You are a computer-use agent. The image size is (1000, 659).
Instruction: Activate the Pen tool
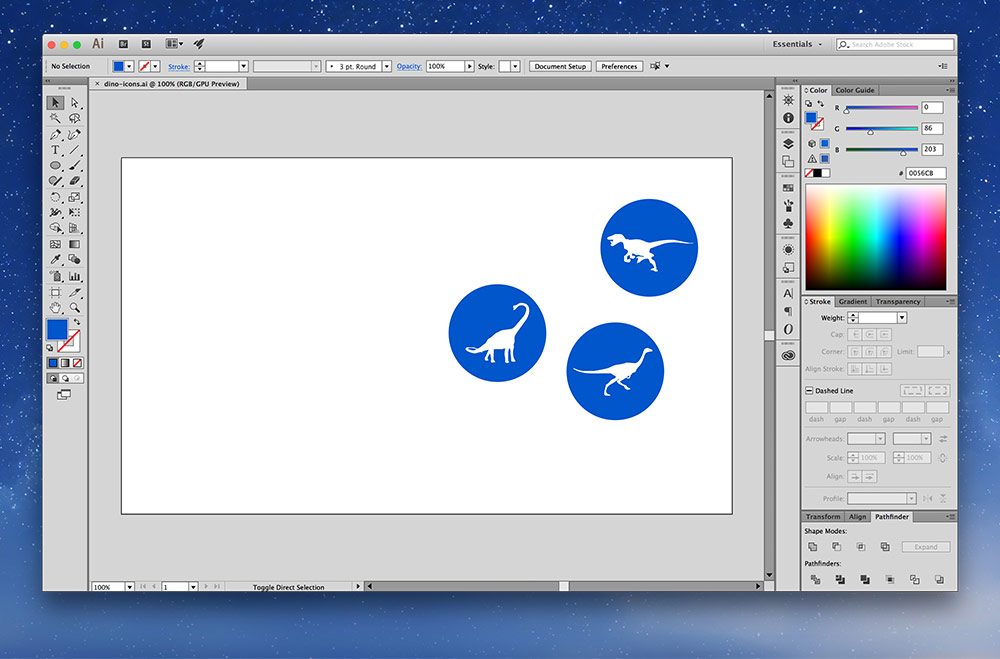54,132
